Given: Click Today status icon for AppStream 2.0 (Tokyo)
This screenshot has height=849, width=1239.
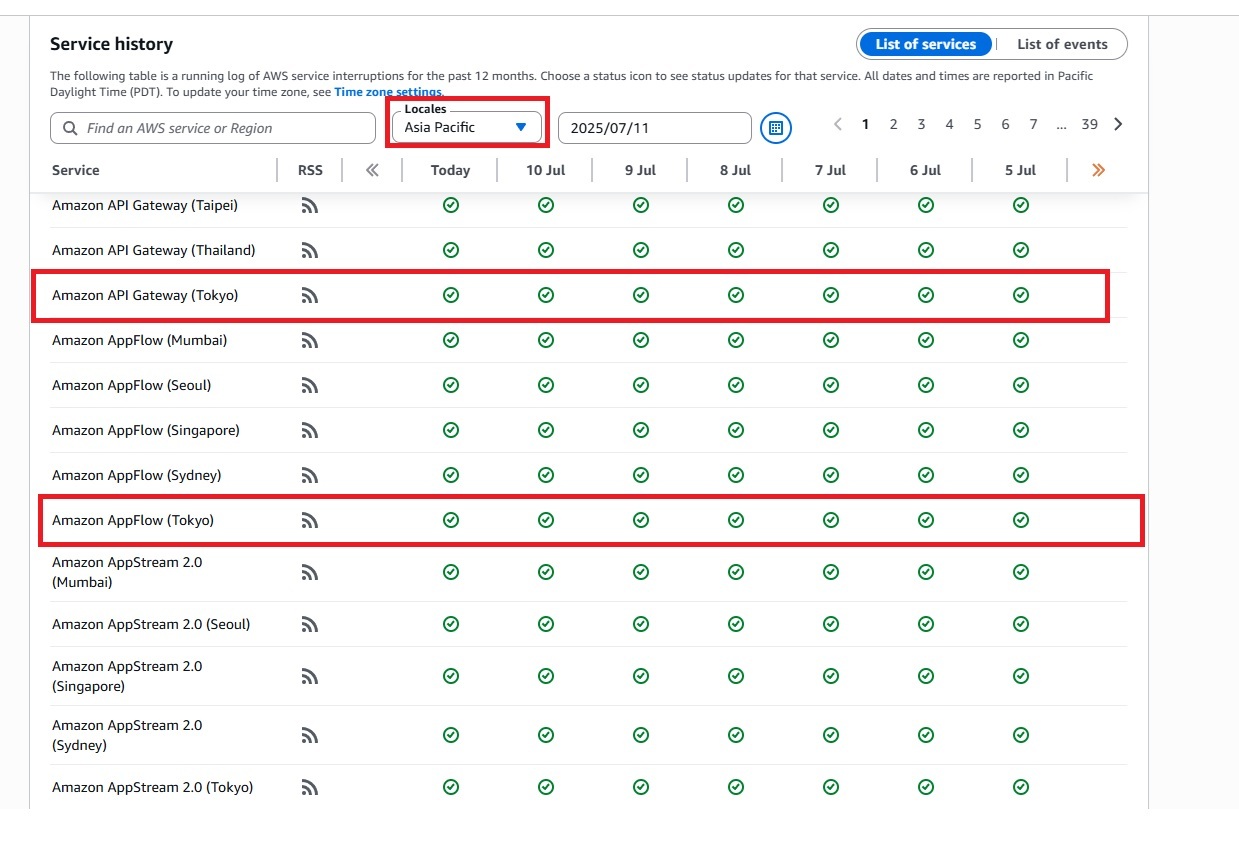Looking at the screenshot, I should click(451, 787).
